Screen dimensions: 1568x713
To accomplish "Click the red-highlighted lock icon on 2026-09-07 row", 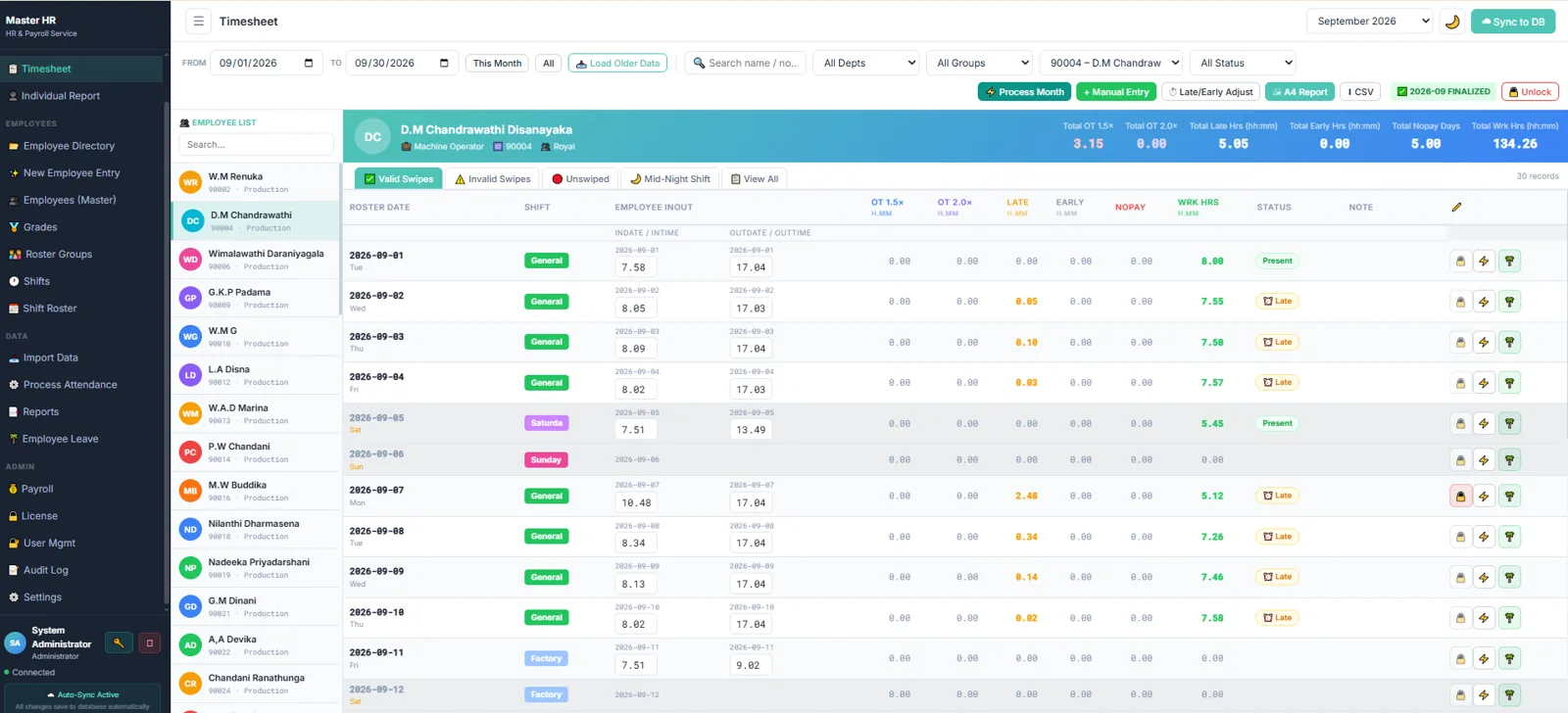I will (x=1460, y=497).
